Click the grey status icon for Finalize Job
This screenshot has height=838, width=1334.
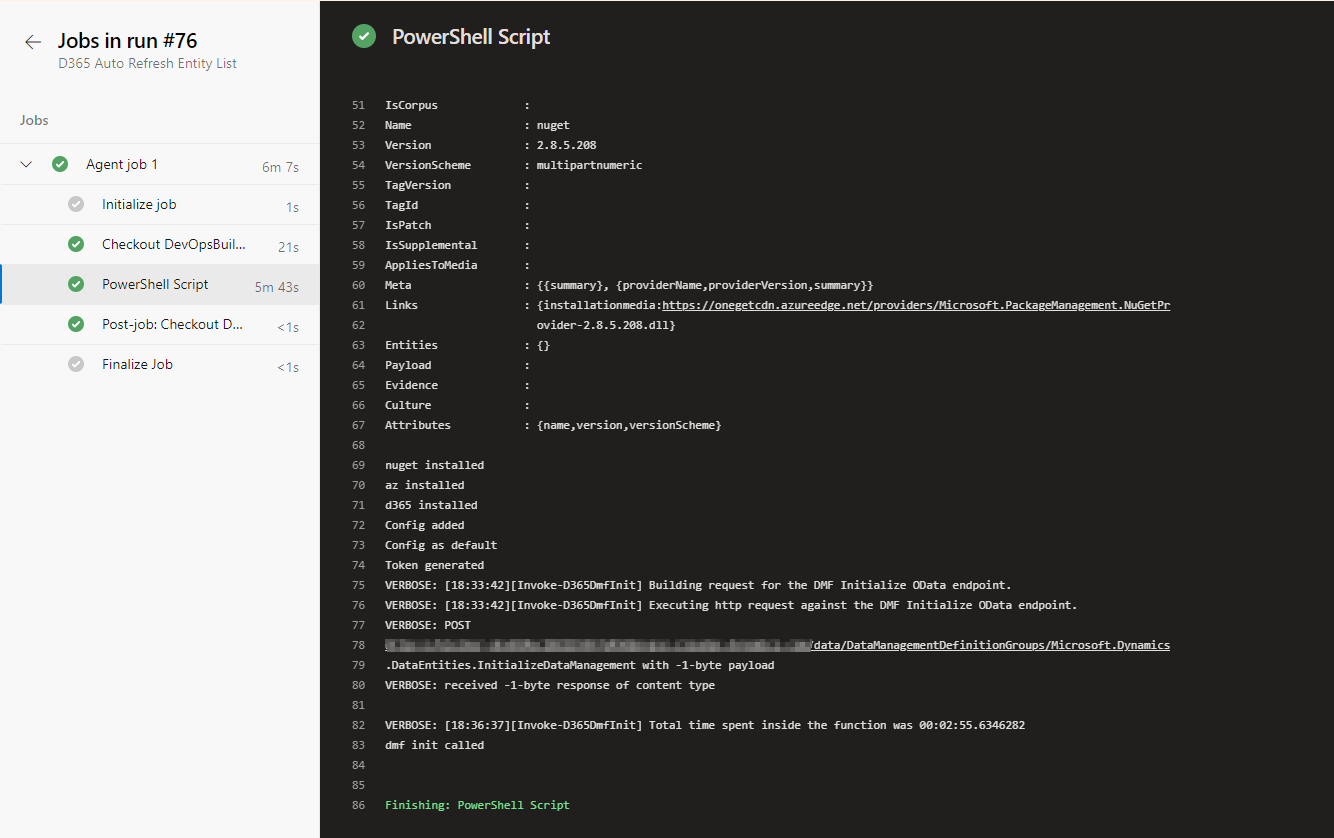(76, 364)
